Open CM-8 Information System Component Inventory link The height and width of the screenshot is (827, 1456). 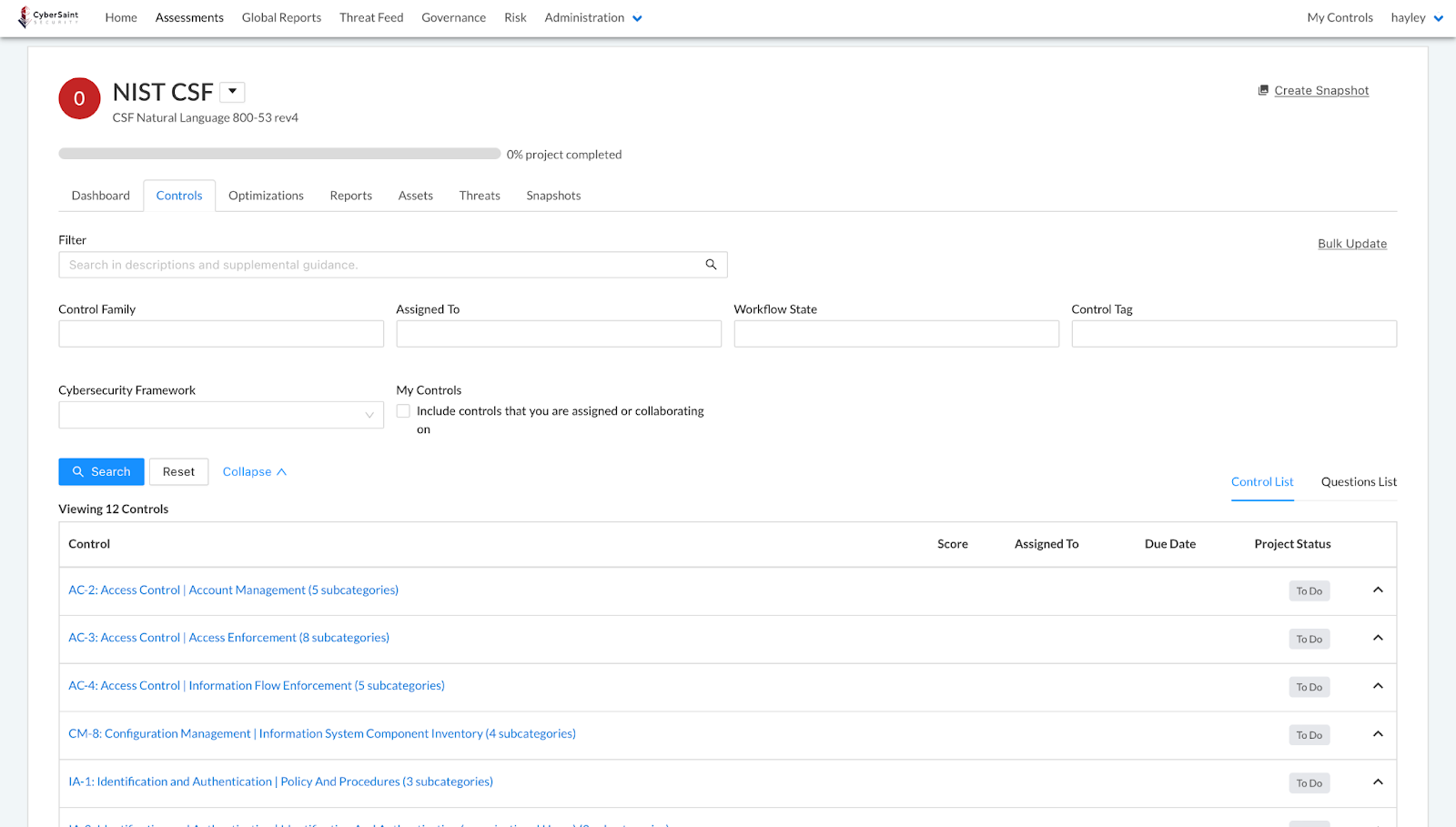(322, 734)
